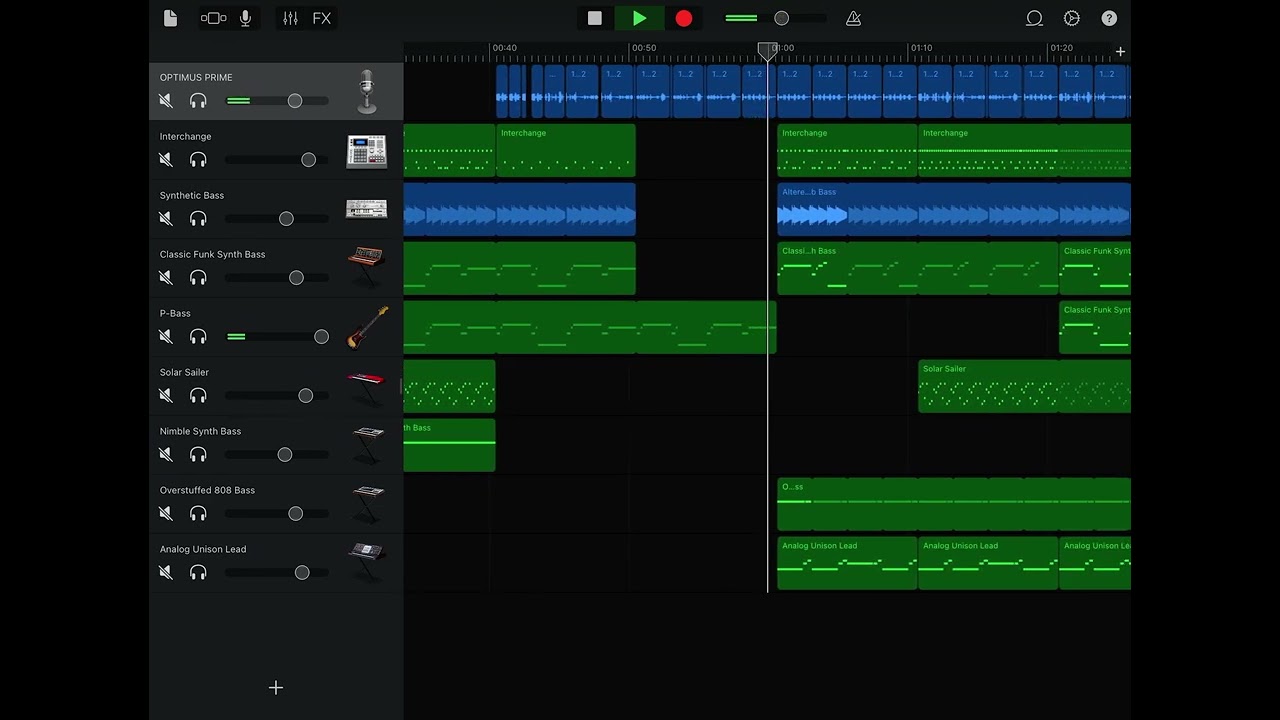Open the Interchange drum machine icon
1280x720 pixels.
click(366, 151)
